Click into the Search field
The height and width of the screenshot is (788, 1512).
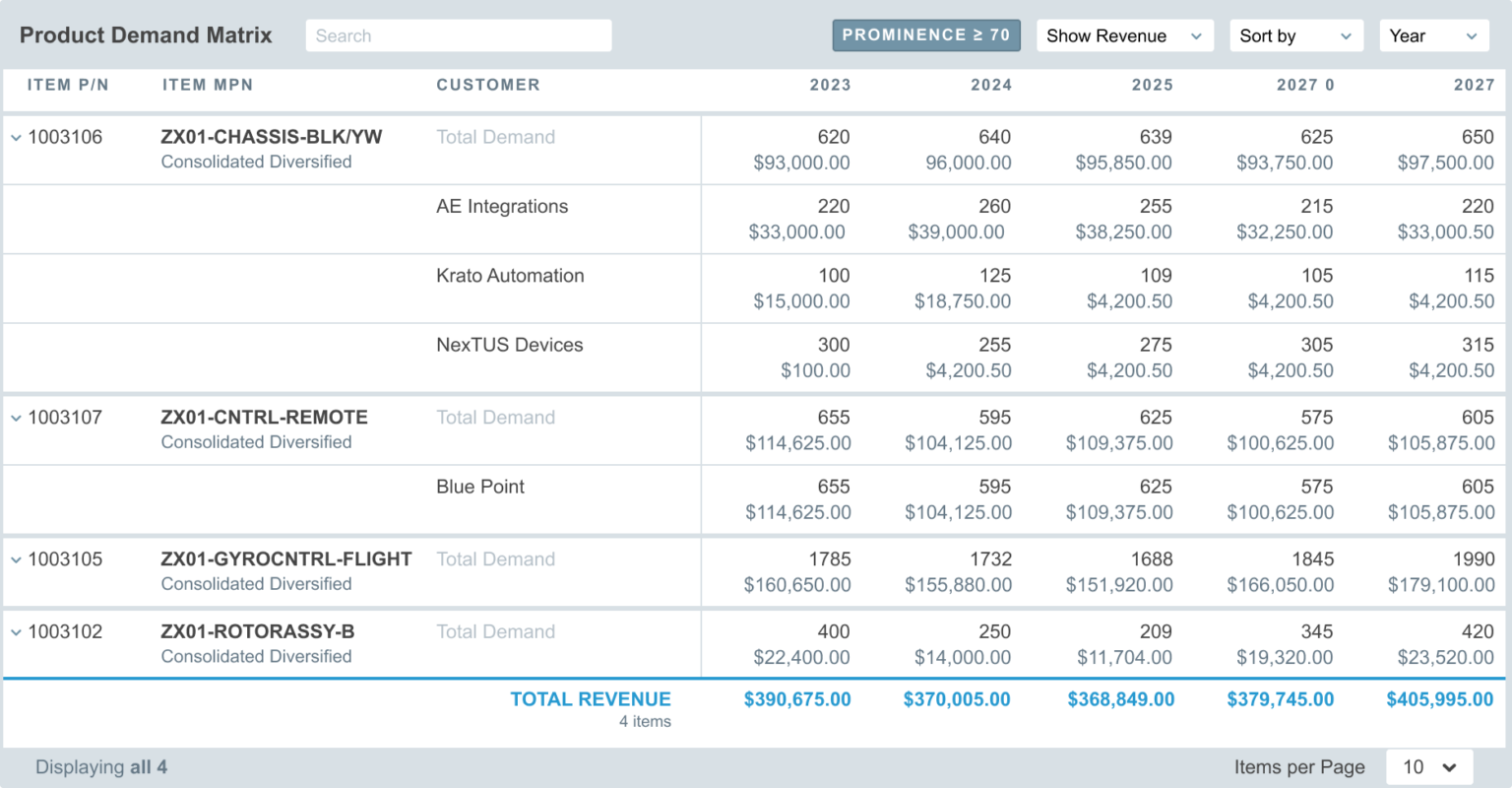(x=459, y=36)
